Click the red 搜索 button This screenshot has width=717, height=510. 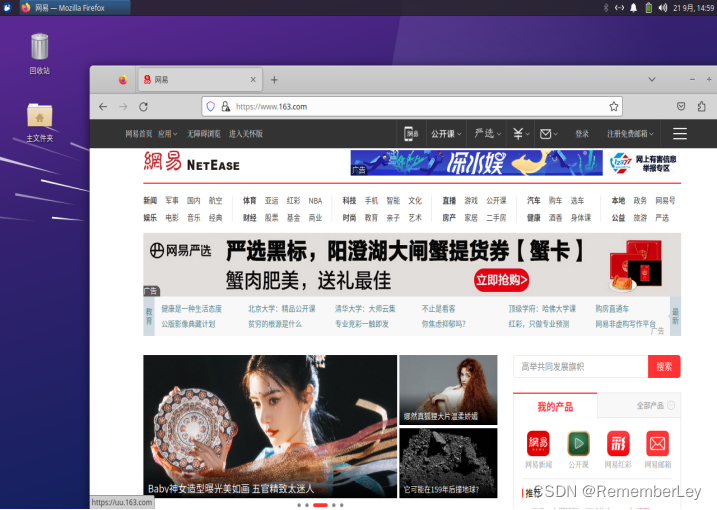click(x=664, y=366)
